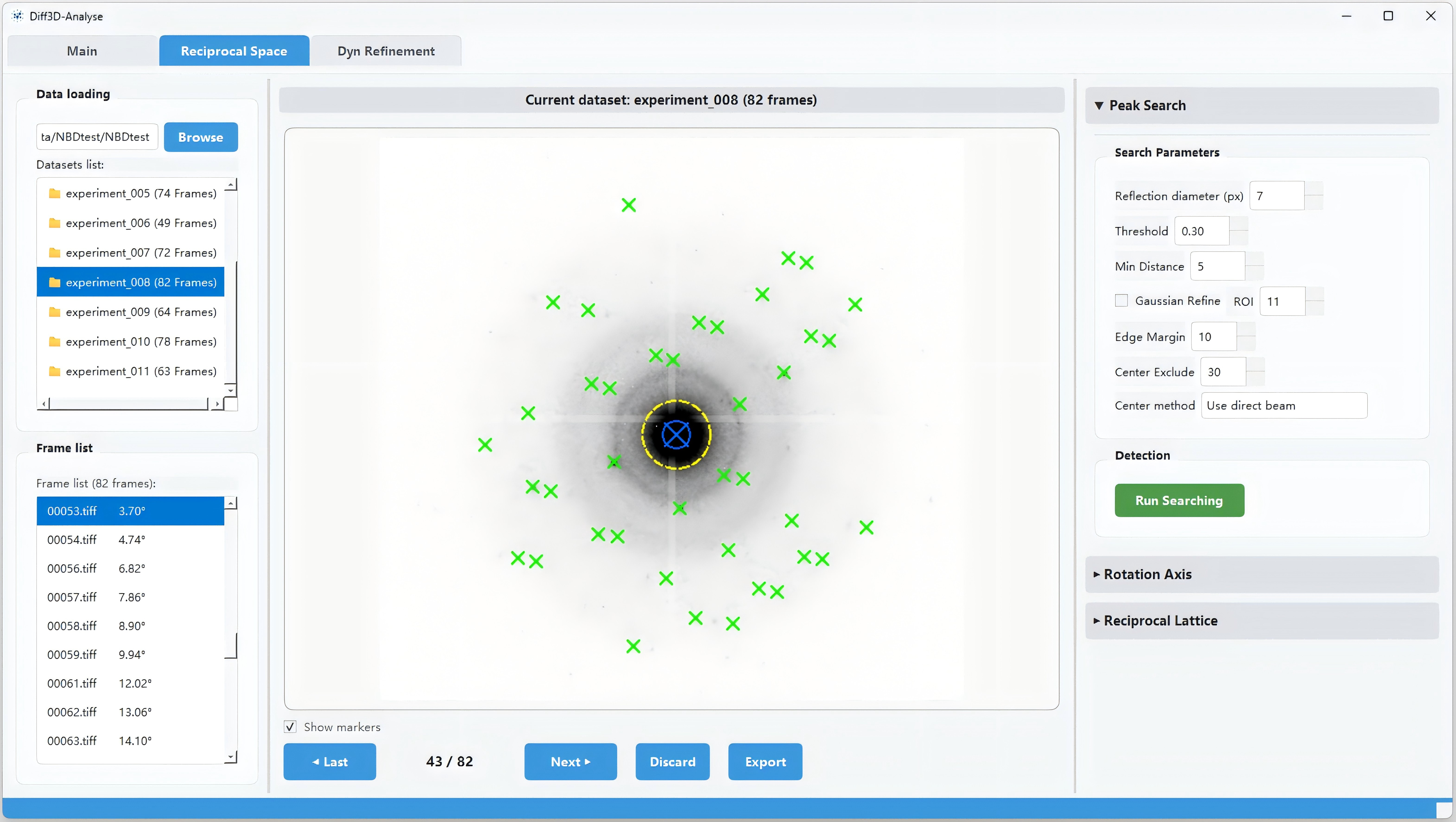Select frame 00059.tiff in frame list
The image size is (1456, 822).
tap(131, 655)
